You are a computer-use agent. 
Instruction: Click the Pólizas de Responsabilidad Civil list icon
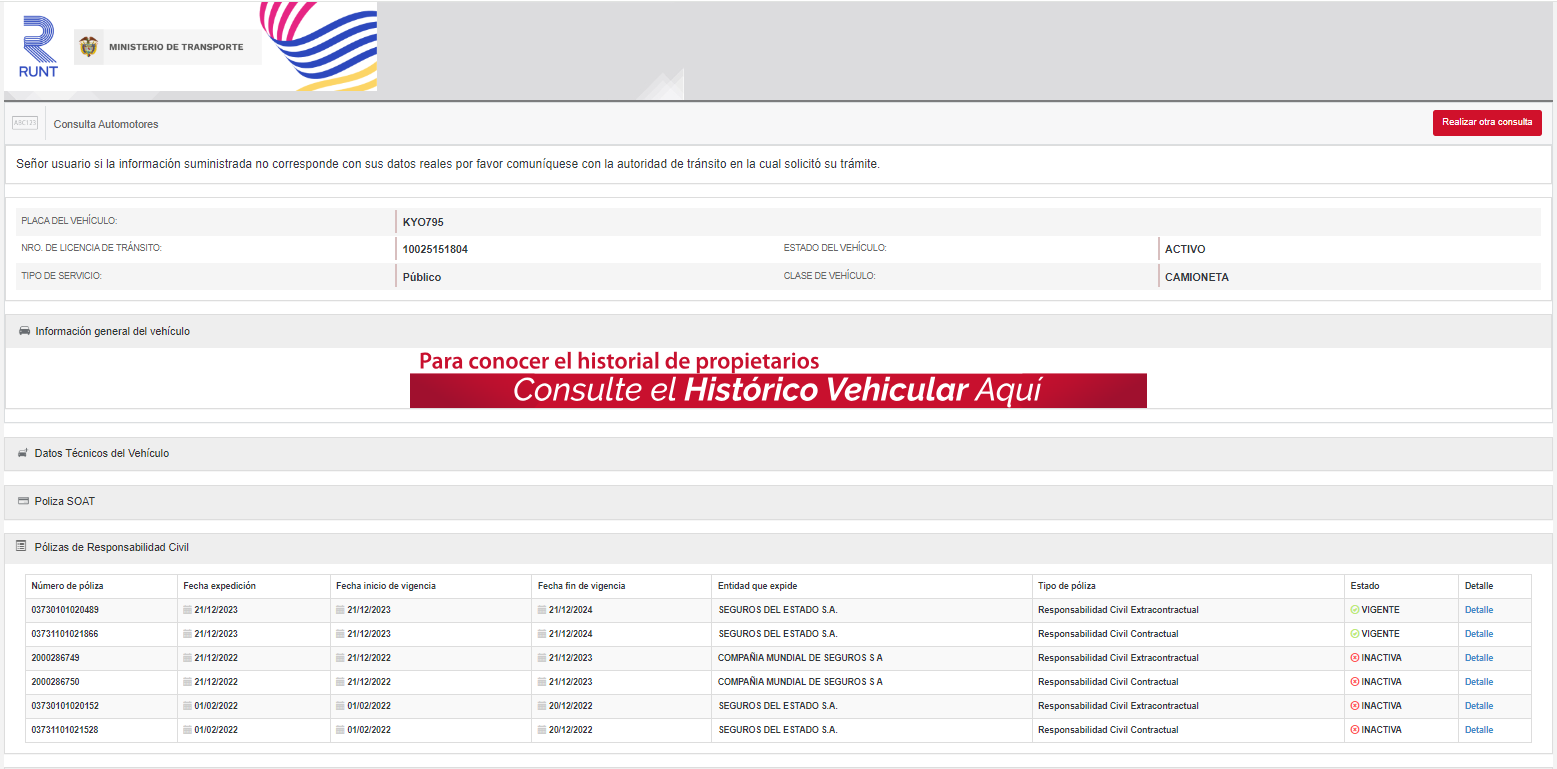(x=21, y=547)
